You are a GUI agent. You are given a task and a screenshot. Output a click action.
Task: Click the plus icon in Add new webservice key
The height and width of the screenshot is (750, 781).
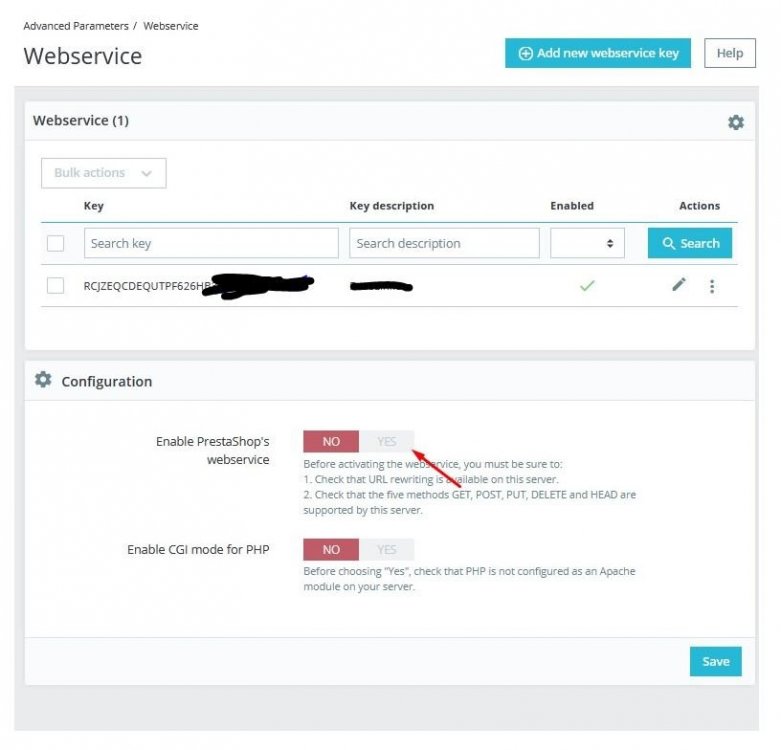tap(525, 53)
